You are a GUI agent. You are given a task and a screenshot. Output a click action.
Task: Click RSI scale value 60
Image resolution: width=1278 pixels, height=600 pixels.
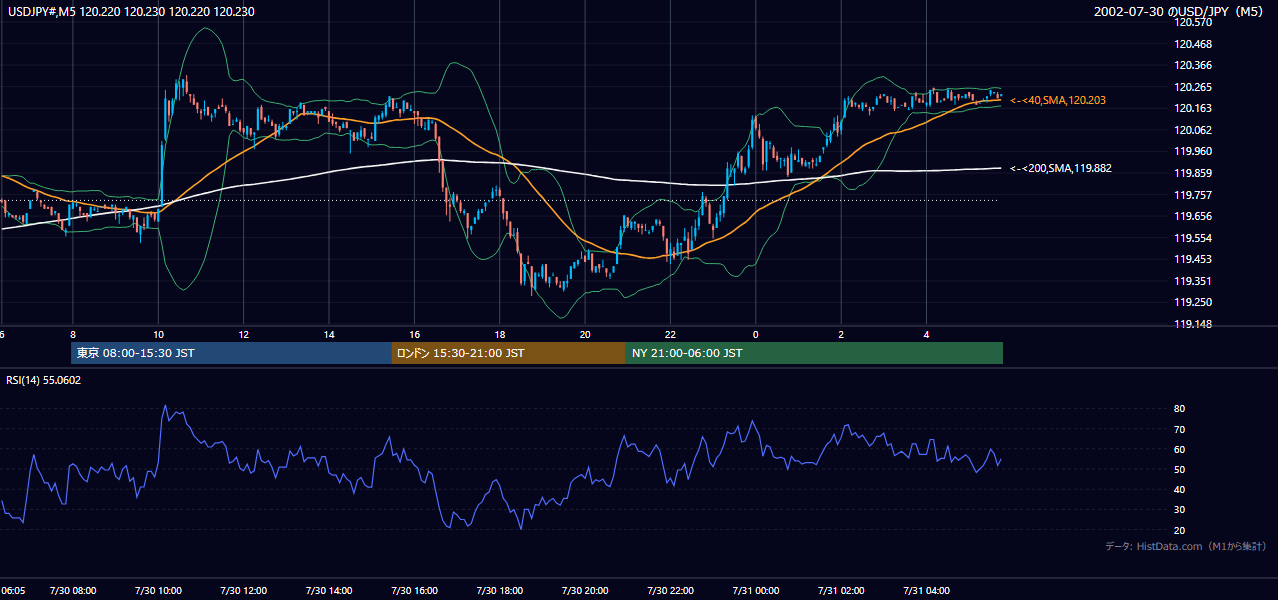click(x=1180, y=449)
